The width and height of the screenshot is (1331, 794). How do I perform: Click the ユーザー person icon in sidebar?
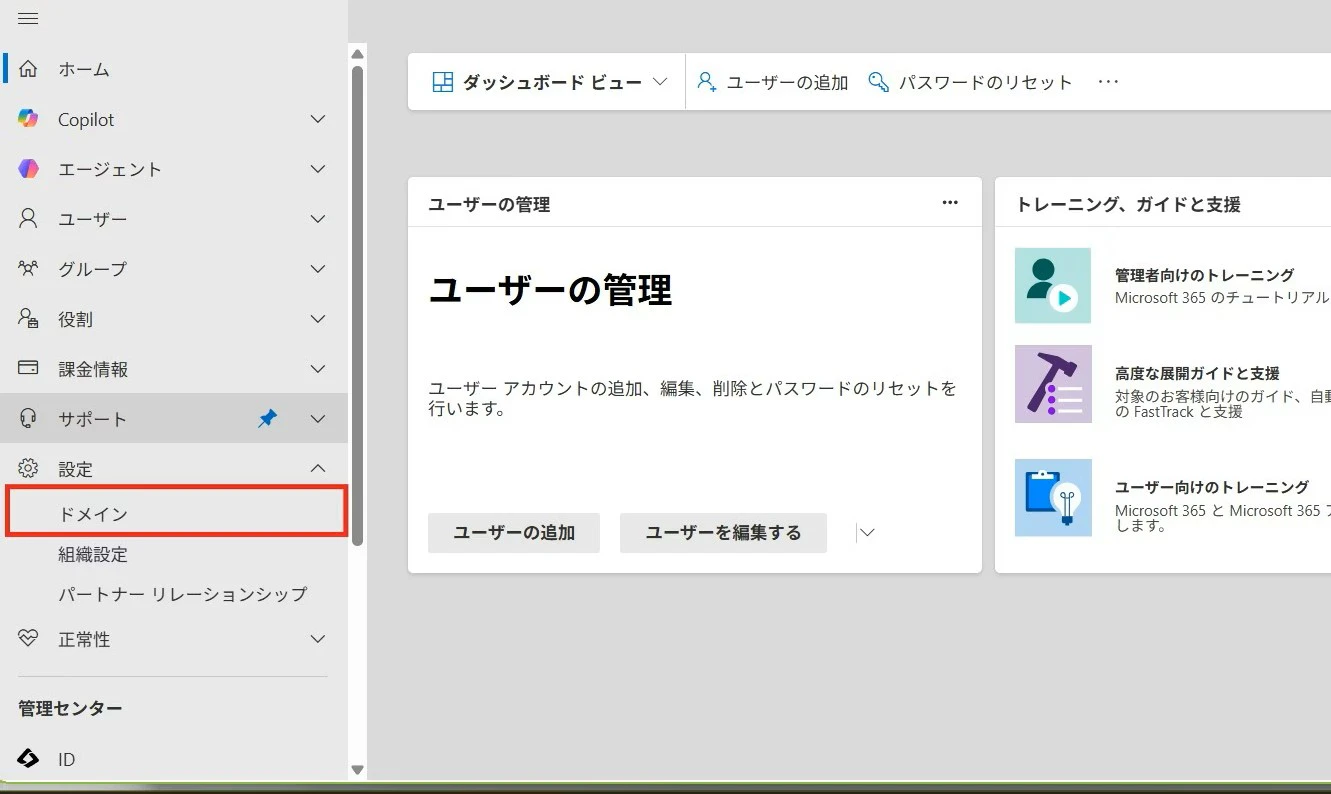[28, 219]
